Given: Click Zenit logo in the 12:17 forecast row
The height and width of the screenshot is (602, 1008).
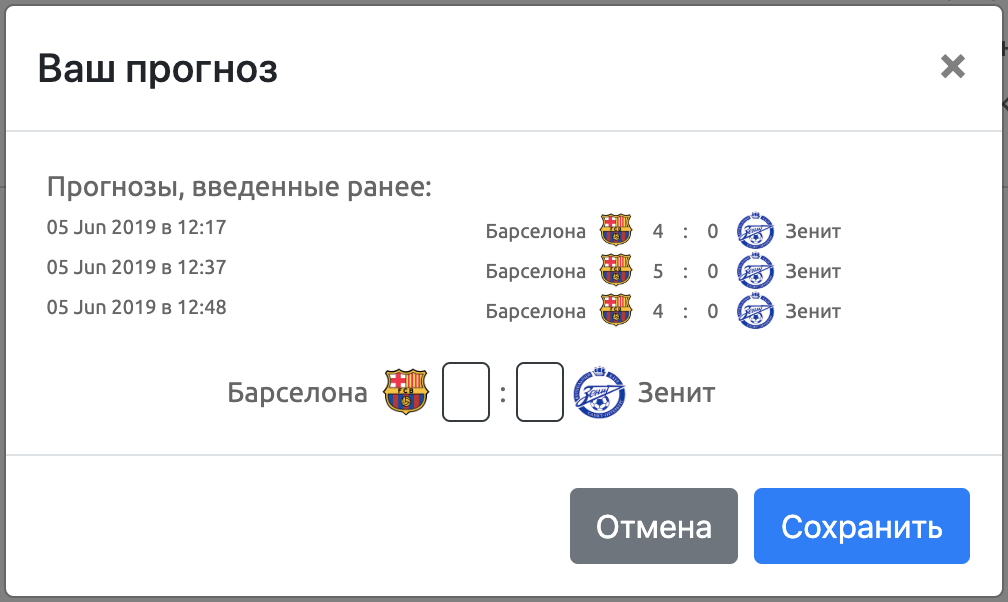Looking at the screenshot, I should coord(755,231).
